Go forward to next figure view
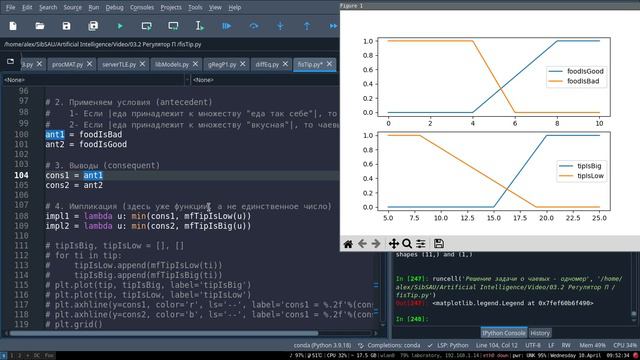This screenshot has height=360, width=640. click(x=376, y=244)
